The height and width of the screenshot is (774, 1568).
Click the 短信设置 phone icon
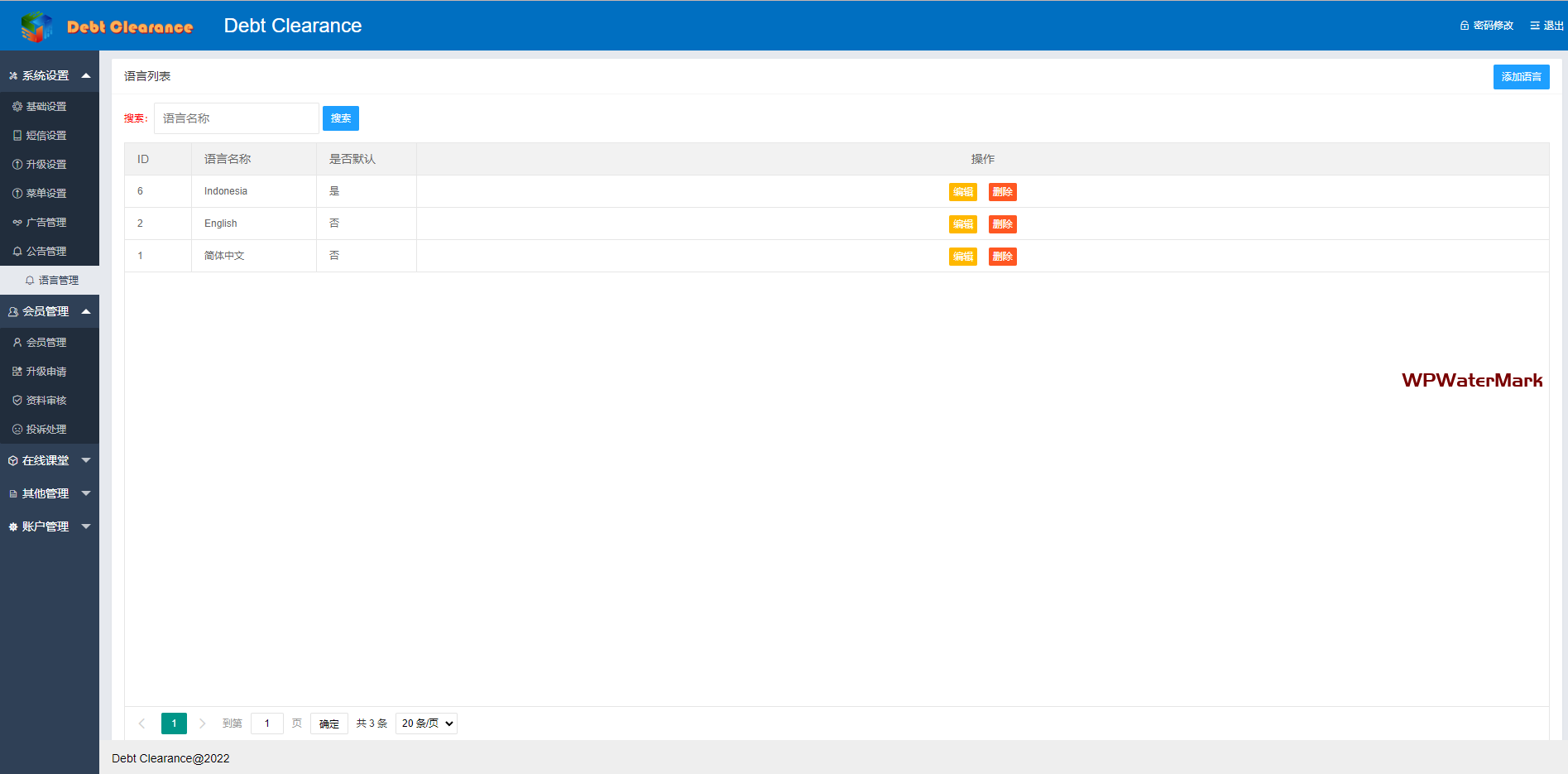(x=17, y=136)
